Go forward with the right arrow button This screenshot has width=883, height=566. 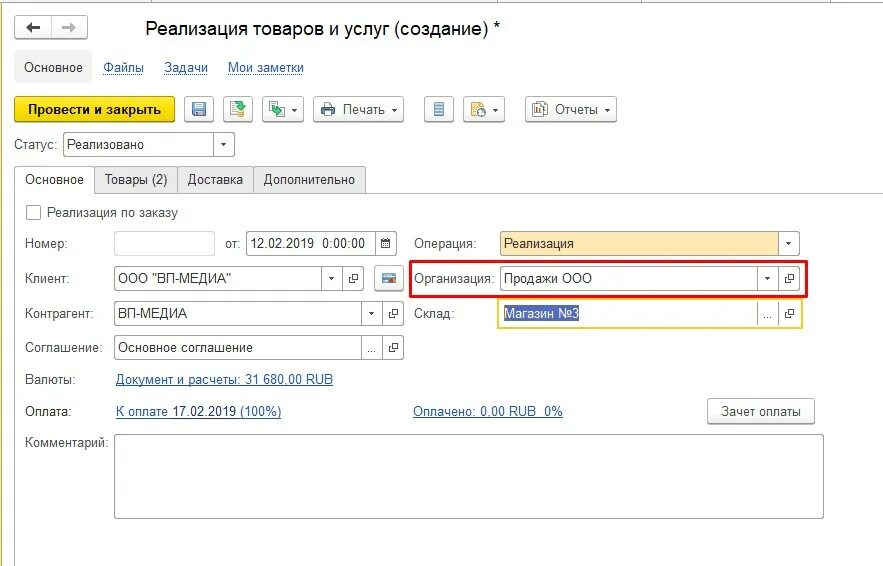pos(69,28)
